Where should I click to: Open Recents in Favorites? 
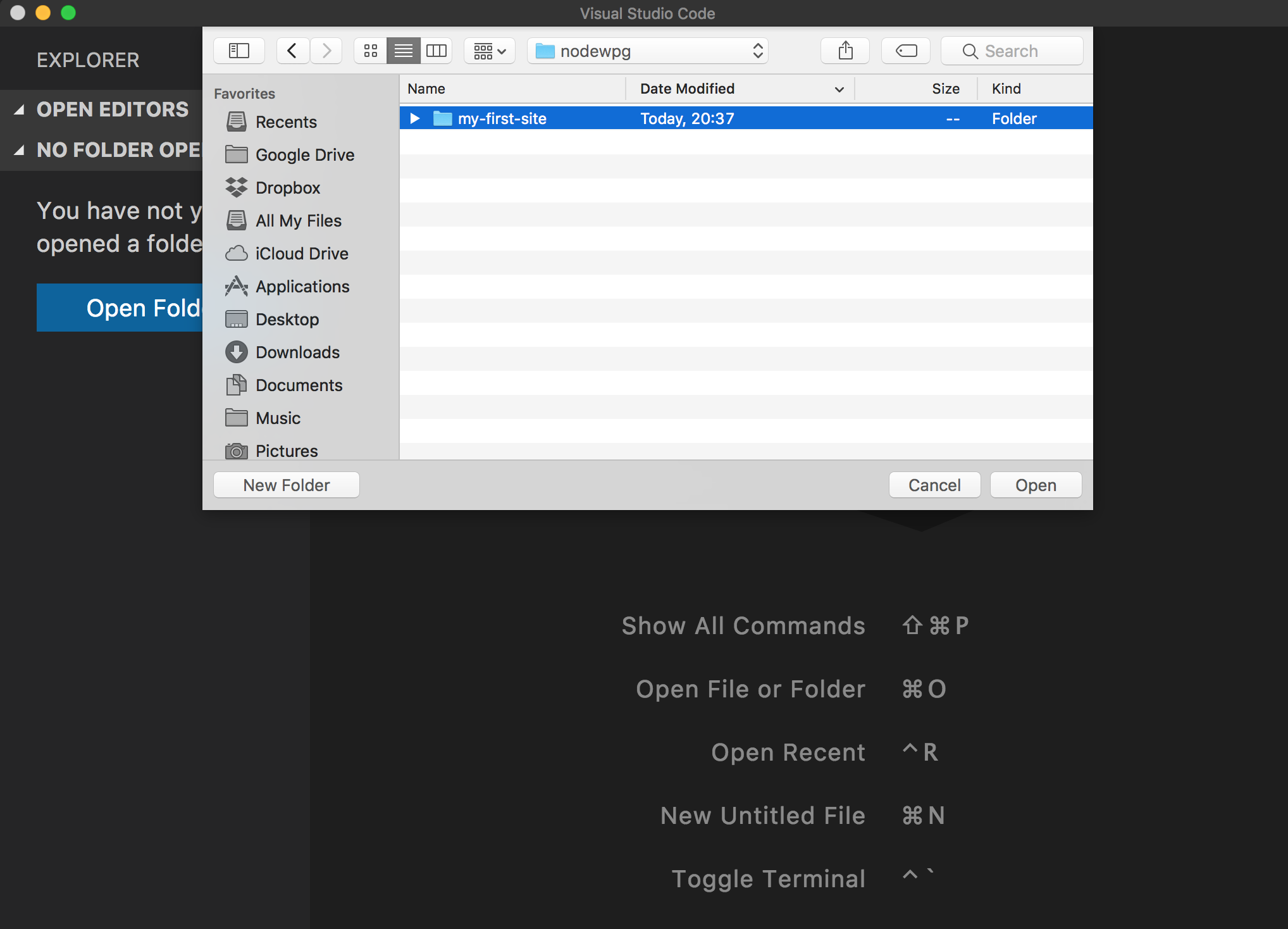tap(286, 122)
